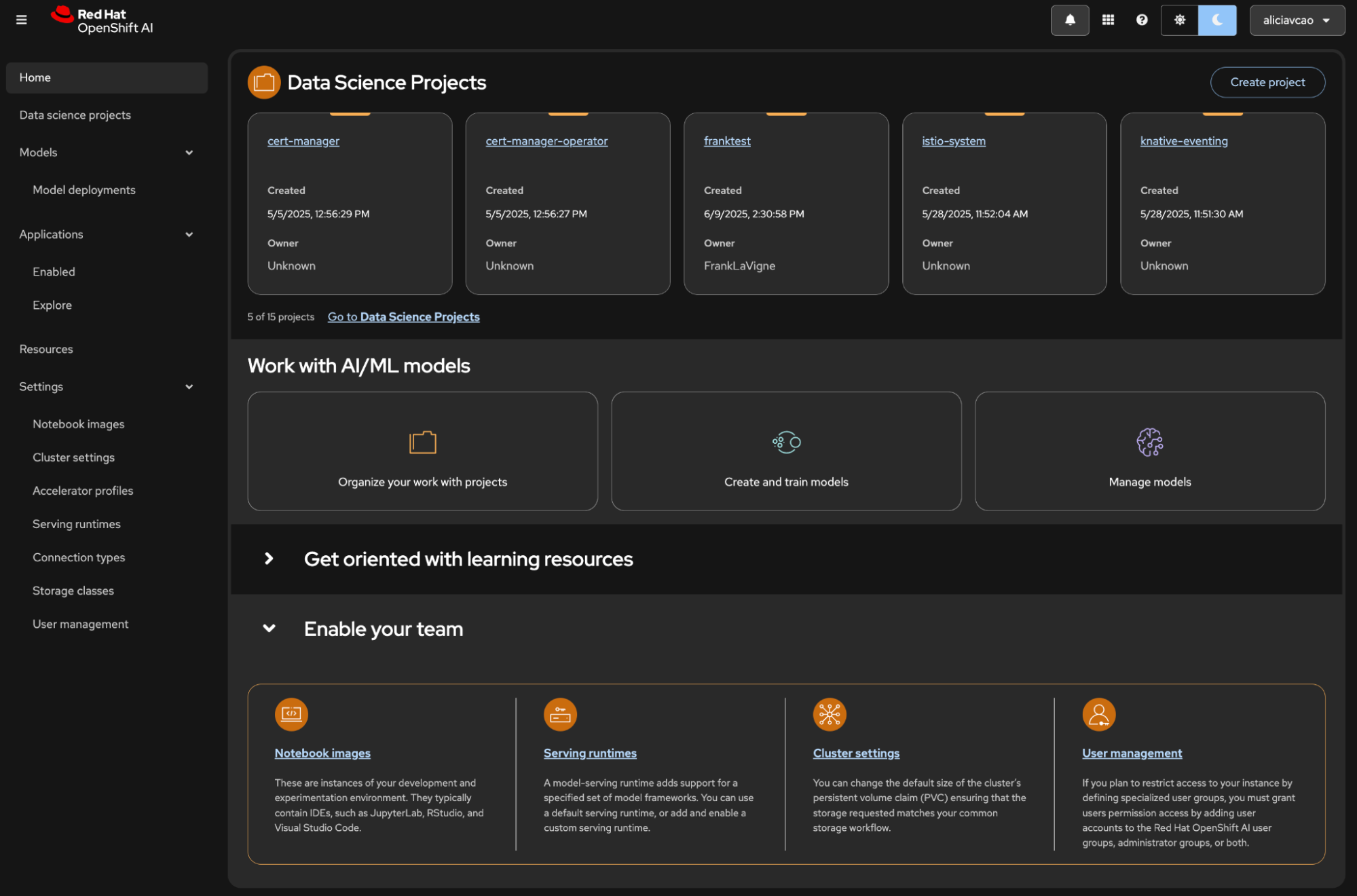The height and width of the screenshot is (896, 1357).
Task: Click the Create and train models card
Action: point(786,451)
